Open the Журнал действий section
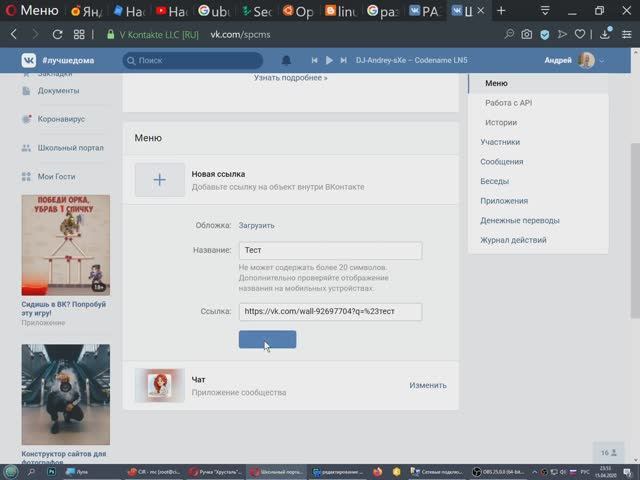Screen dimensions: 640x480 (513, 240)
